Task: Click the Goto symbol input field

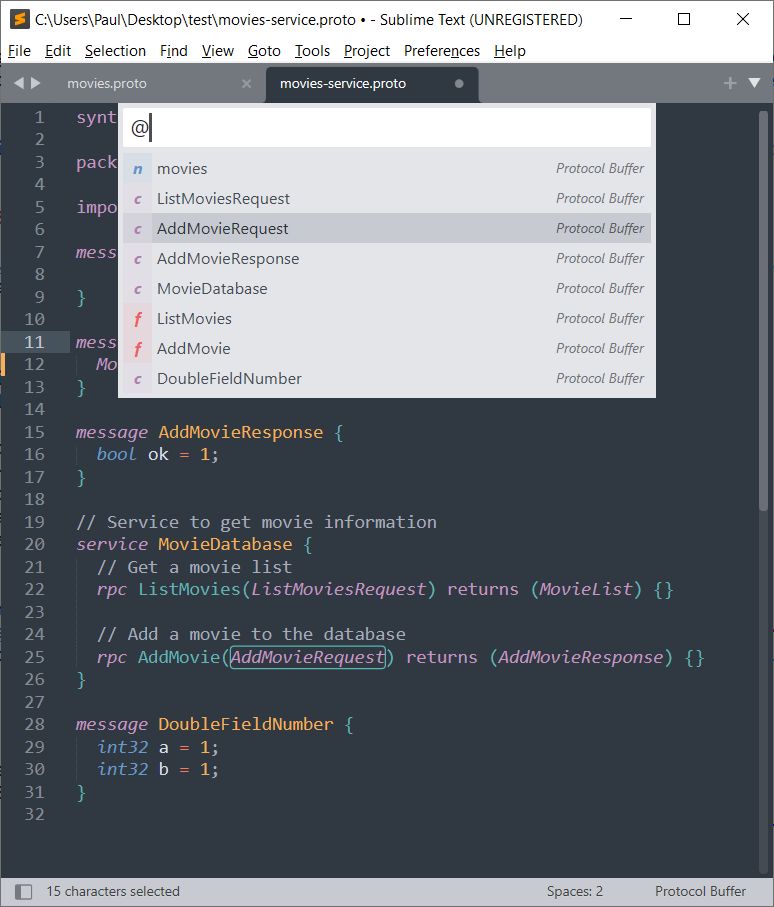Action: coord(386,127)
